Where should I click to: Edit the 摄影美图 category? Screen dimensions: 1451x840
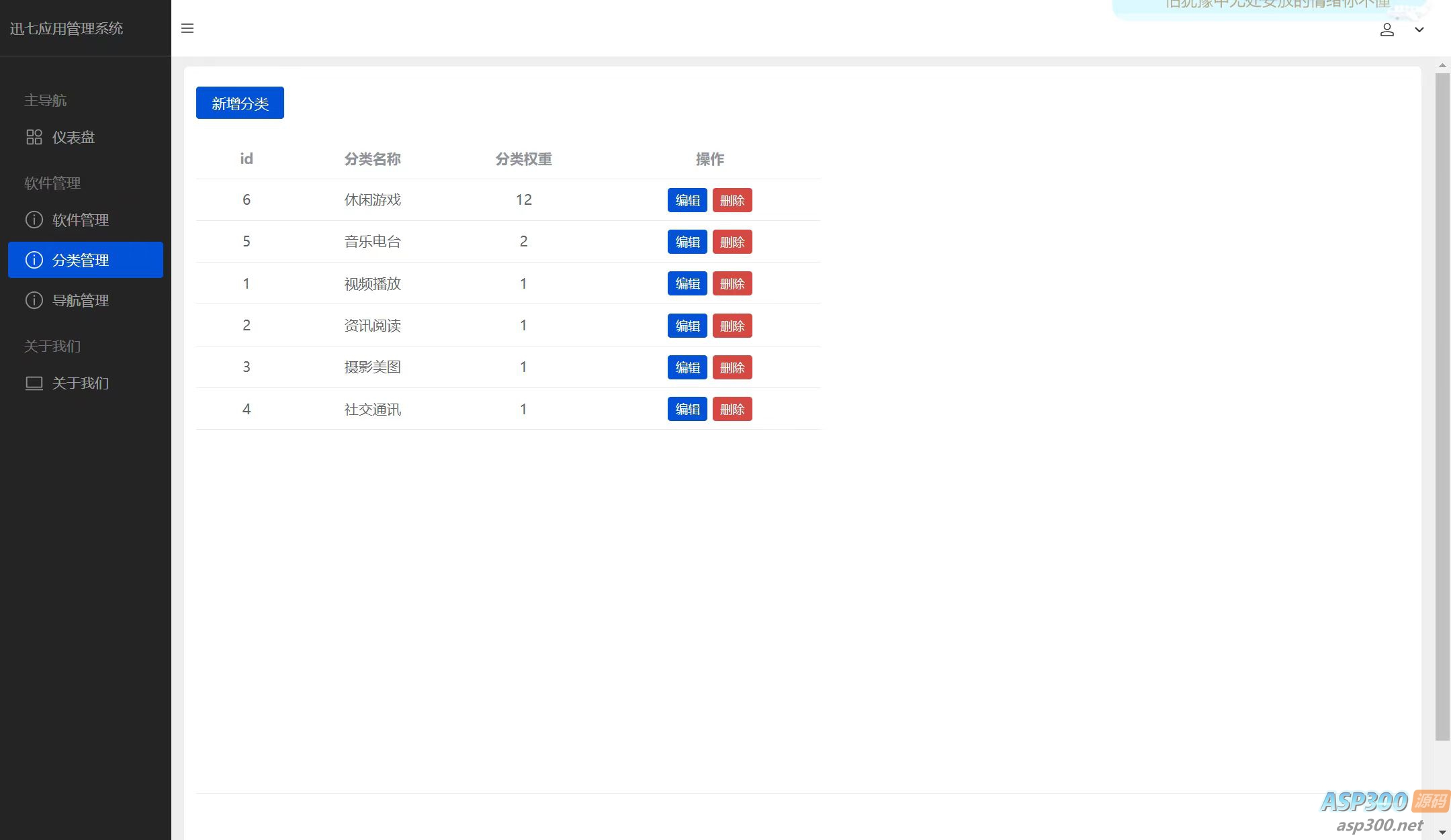(687, 367)
